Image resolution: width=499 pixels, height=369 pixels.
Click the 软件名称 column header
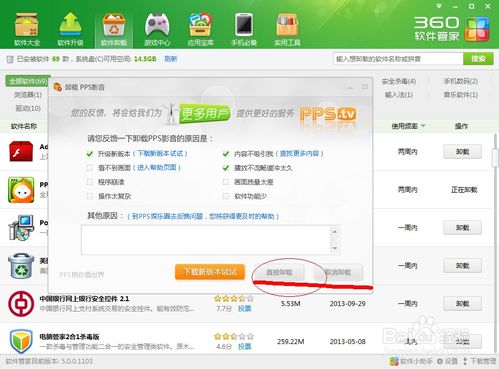pyautogui.click(x=24, y=126)
